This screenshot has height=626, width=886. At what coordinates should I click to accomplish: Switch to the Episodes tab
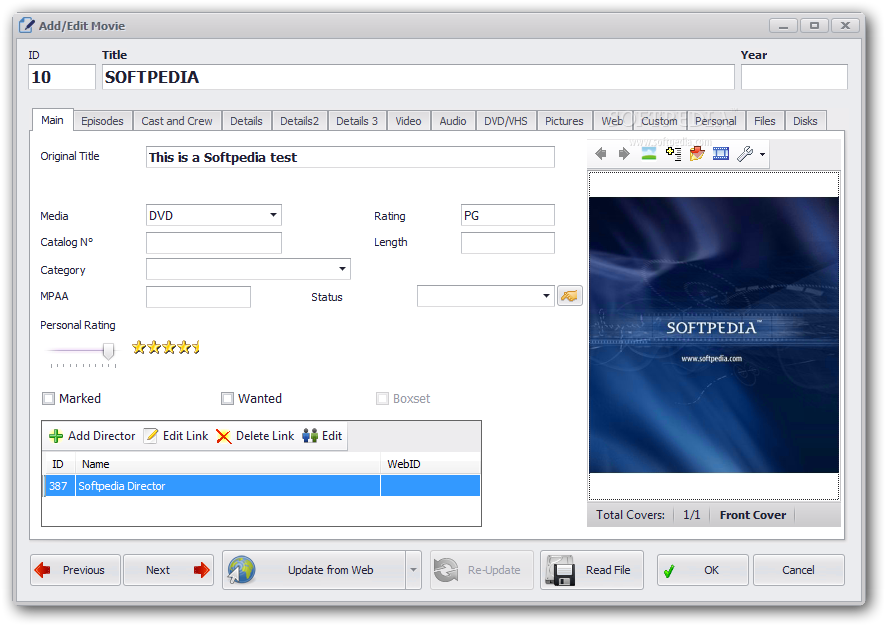[x=102, y=121]
